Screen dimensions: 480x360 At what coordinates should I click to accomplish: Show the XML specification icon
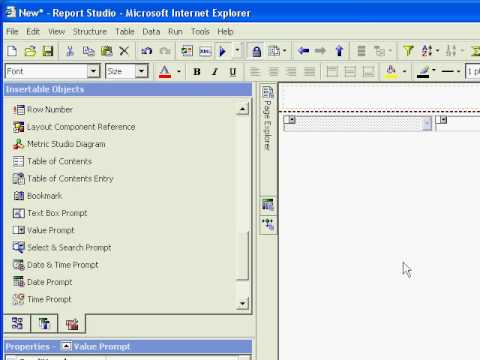coord(205,51)
